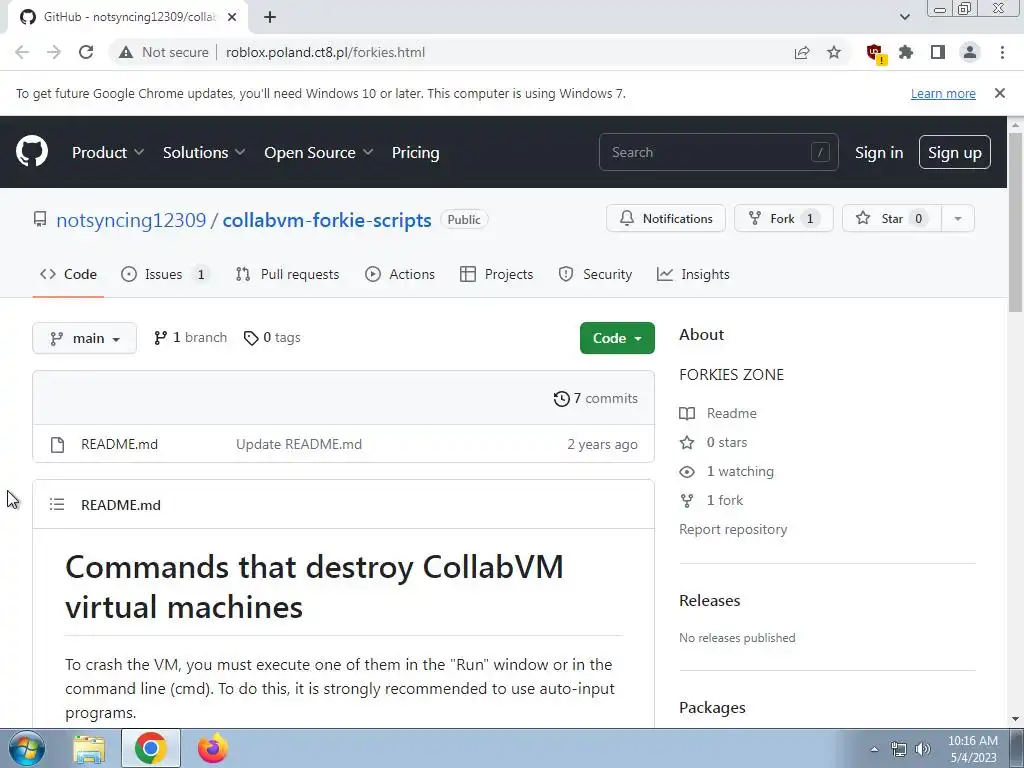Star the repository
This screenshot has height=768, width=1024.
point(892,219)
